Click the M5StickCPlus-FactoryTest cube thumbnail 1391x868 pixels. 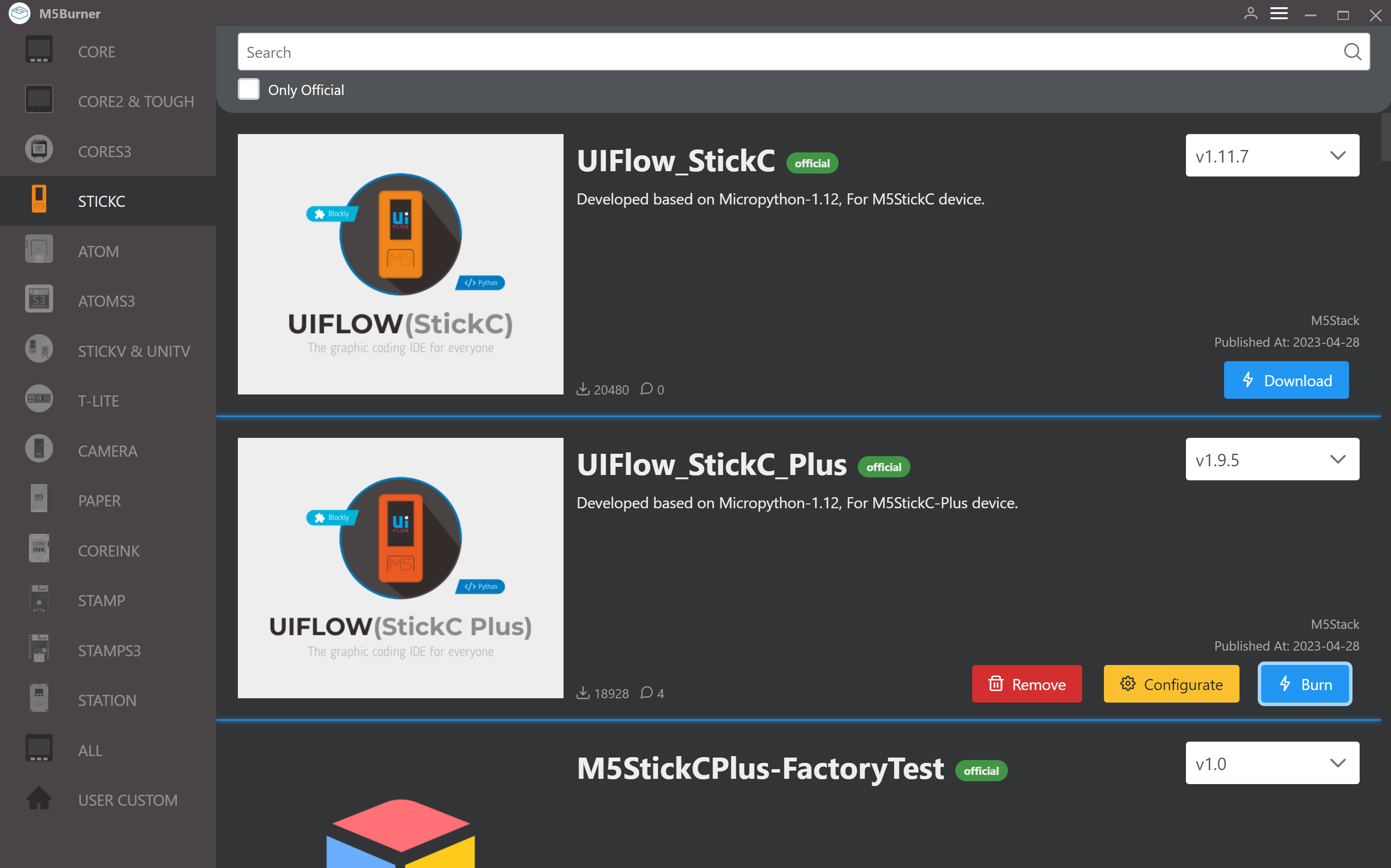(x=400, y=832)
